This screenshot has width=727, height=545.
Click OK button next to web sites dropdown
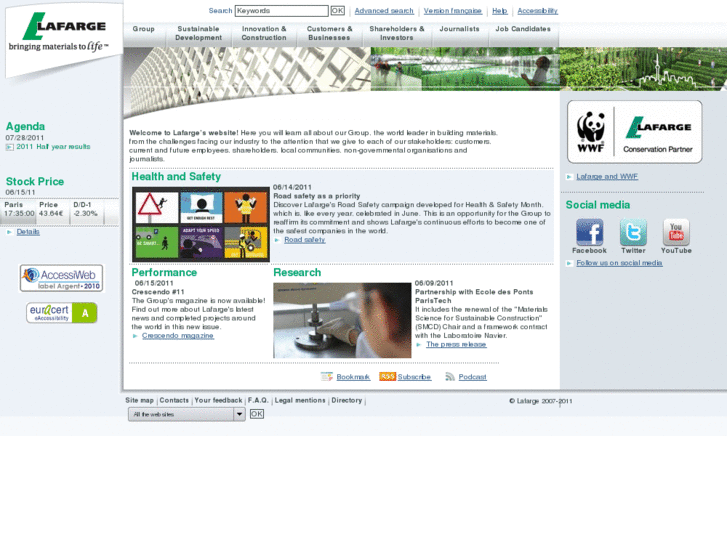257,414
